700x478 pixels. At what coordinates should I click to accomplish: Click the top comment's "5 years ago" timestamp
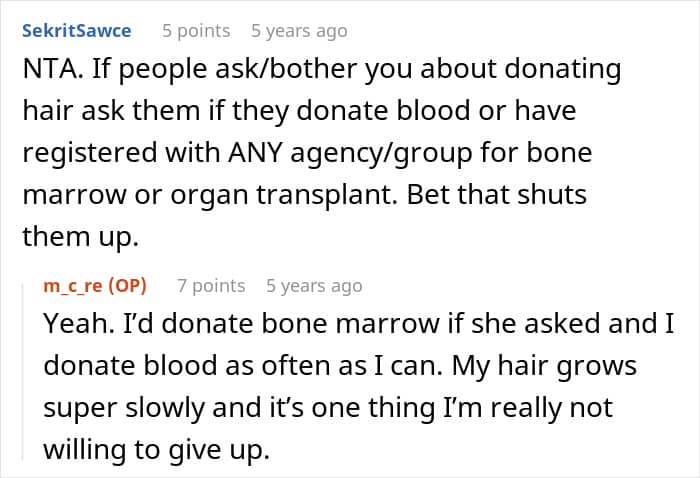(299, 31)
